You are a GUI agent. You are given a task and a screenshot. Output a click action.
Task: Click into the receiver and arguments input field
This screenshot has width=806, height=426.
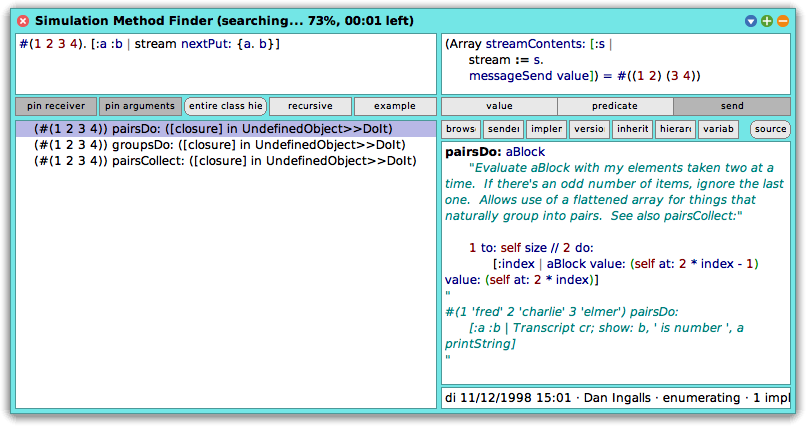click(x=226, y=64)
